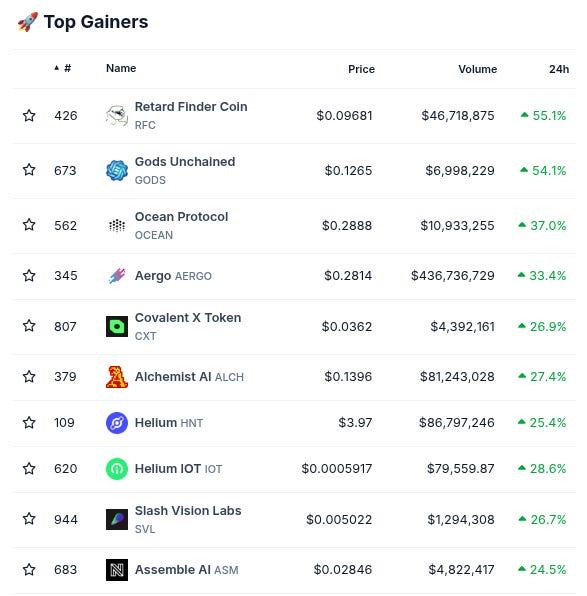Star Retard Finder Coin as favorite
Image resolution: width=587 pixels, height=596 pixels.
pos(29,115)
